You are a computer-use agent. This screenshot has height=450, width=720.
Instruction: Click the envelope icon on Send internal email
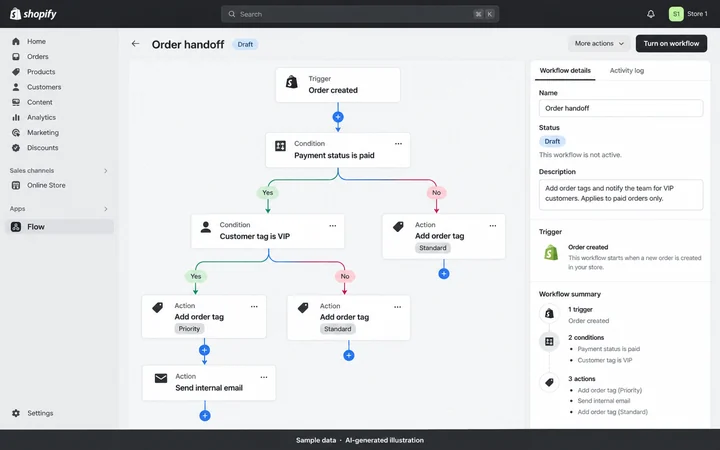tap(161, 378)
